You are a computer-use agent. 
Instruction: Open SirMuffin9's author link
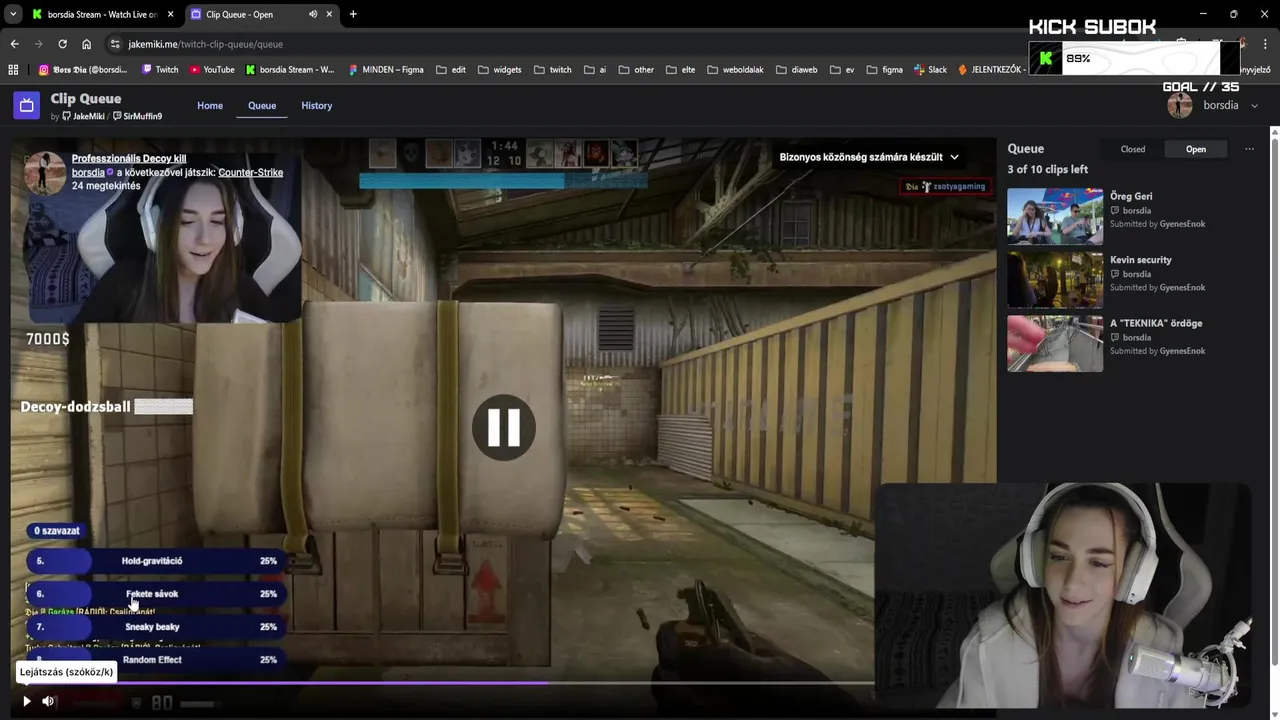click(x=137, y=116)
